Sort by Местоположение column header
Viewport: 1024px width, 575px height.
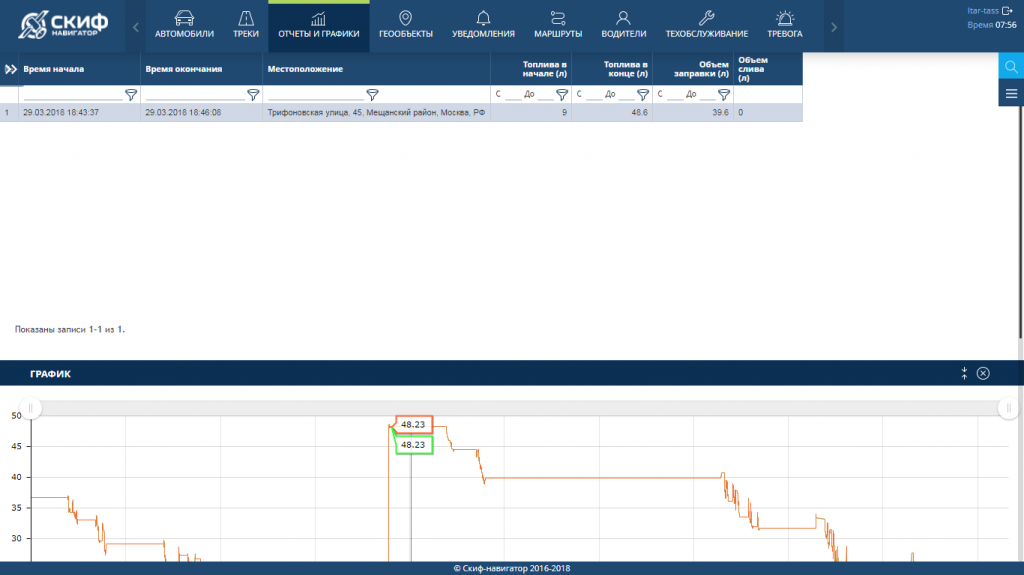pos(305,69)
